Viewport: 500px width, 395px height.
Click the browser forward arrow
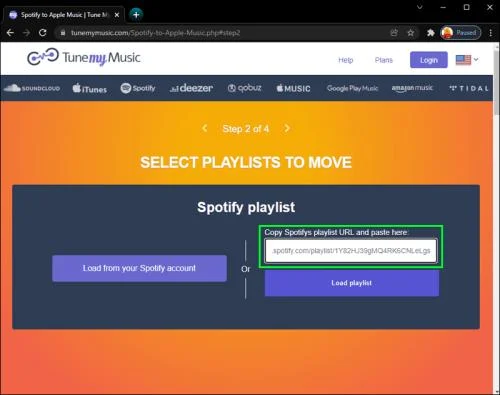[x=26, y=33]
